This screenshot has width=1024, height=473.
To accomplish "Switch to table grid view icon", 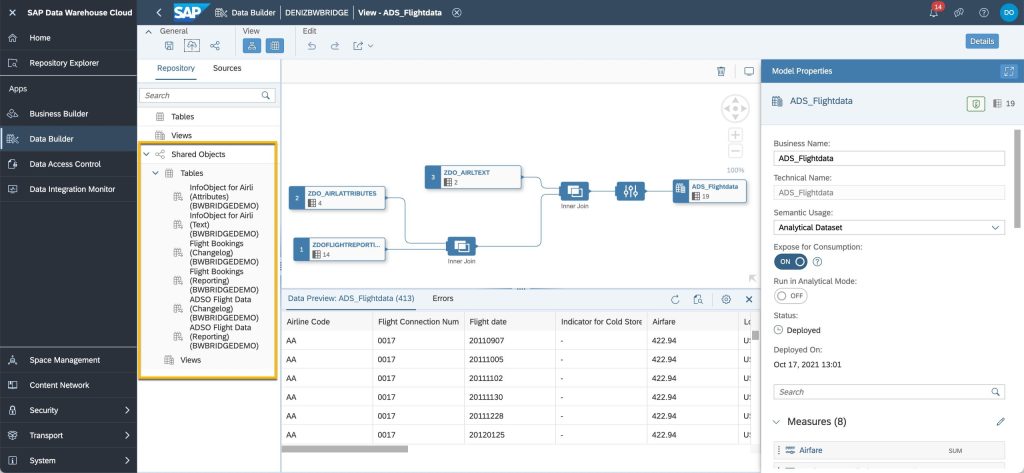I will (275, 46).
